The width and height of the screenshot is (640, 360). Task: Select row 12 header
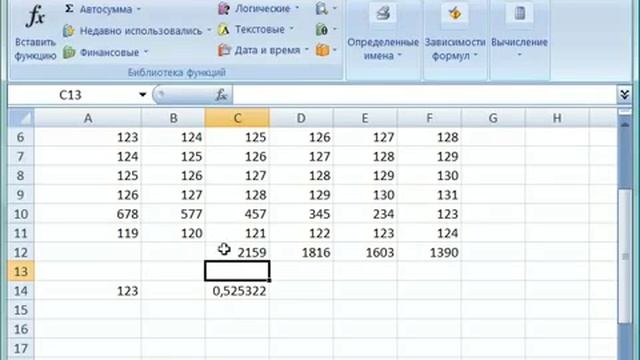tap(21, 252)
